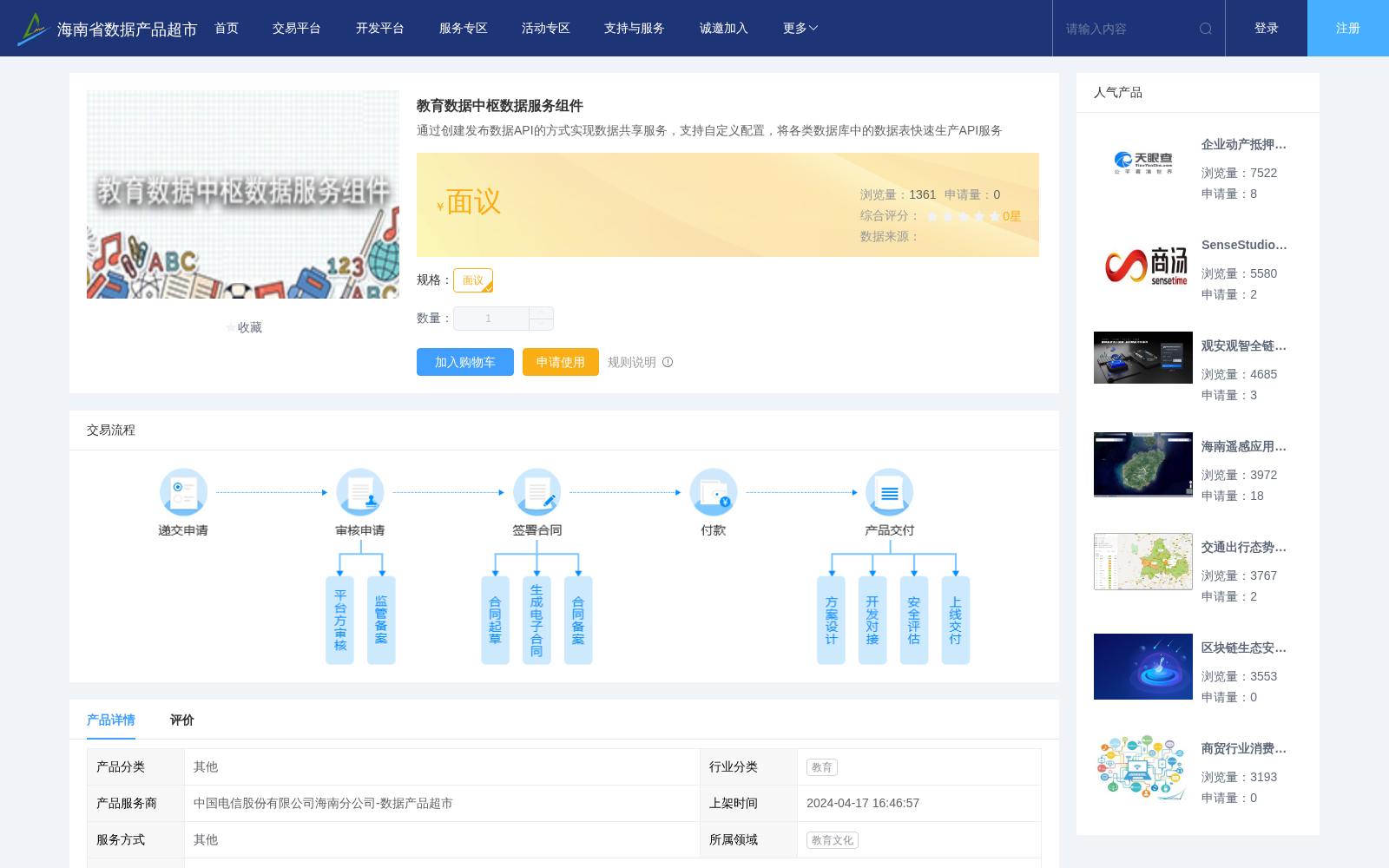Click the 审核申请 flow step icon
The width and height of the screenshot is (1389, 868).
coord(360,492)
